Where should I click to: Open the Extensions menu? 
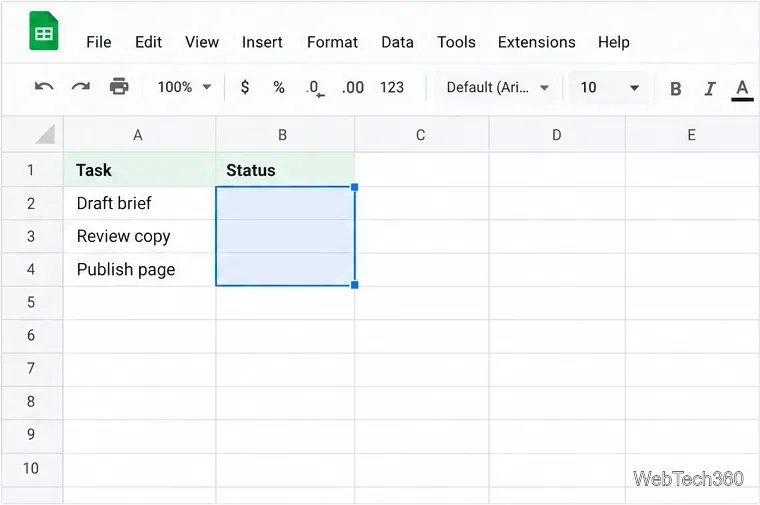pyautogui.click(x=537, y=42)
